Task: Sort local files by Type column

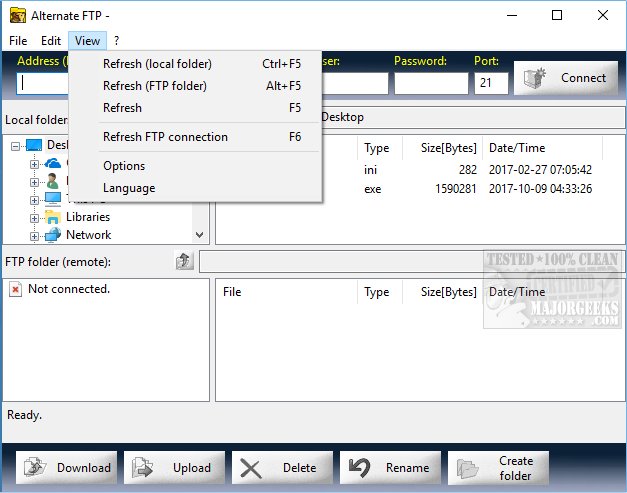Action: click(380, 148)
